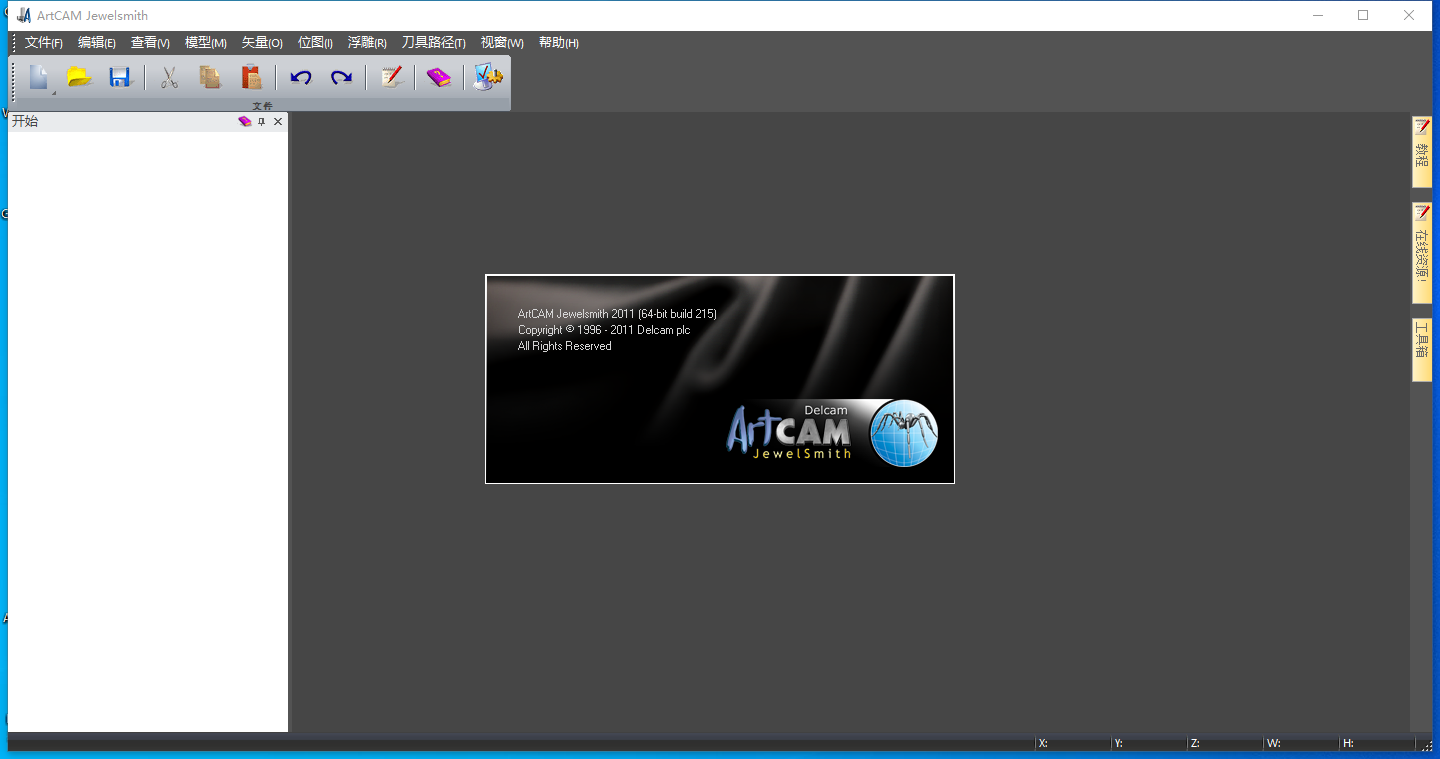Redo with the right curved arrow icon
Screen dimensions: 1440x759
[342, 77]
